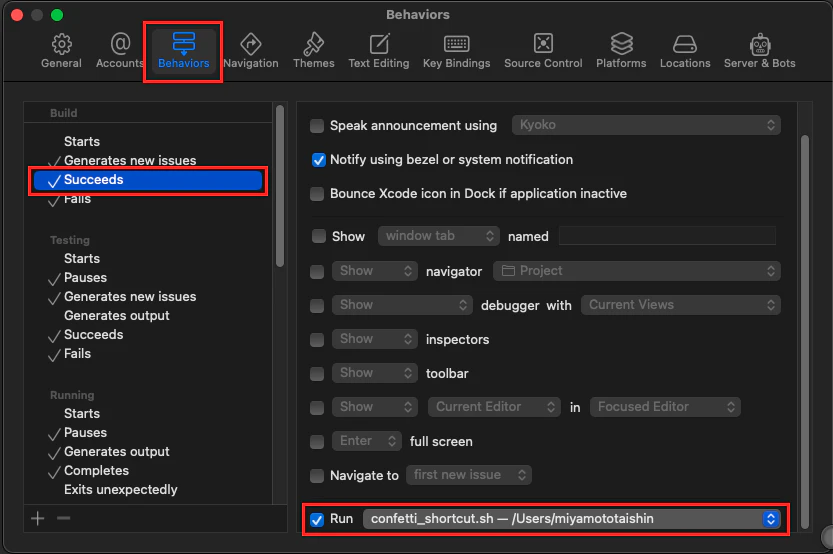Open the first new issue dropdown
Viewport: 833px width, 554px height.
pyautogui.click(x=469, y=475)
